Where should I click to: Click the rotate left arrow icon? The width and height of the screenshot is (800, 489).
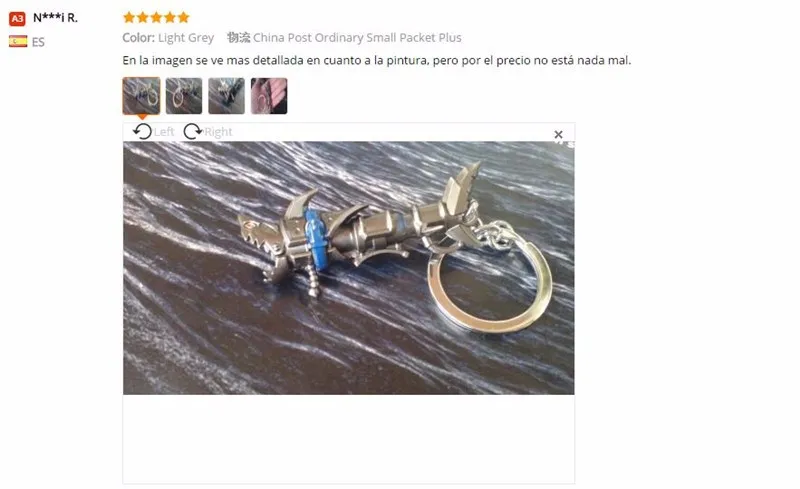(142, 132)
